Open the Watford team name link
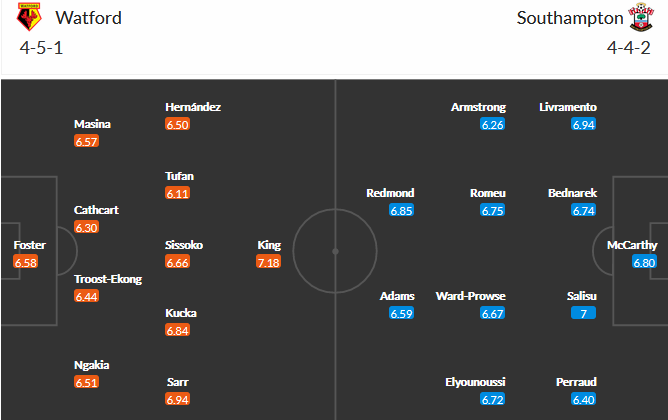668x420 pixels. click(91, 17)
